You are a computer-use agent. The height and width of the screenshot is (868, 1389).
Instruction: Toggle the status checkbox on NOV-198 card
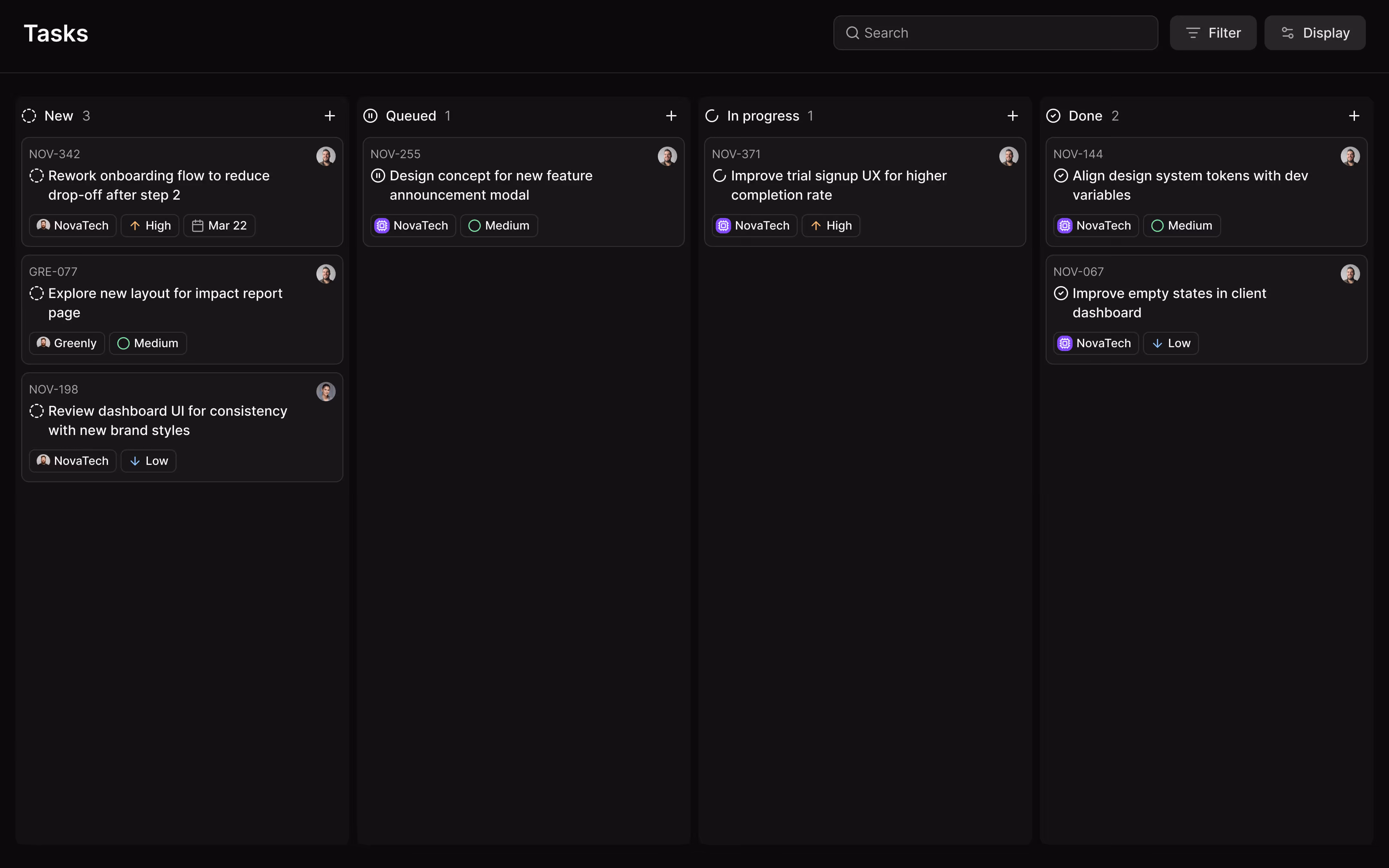36,411
